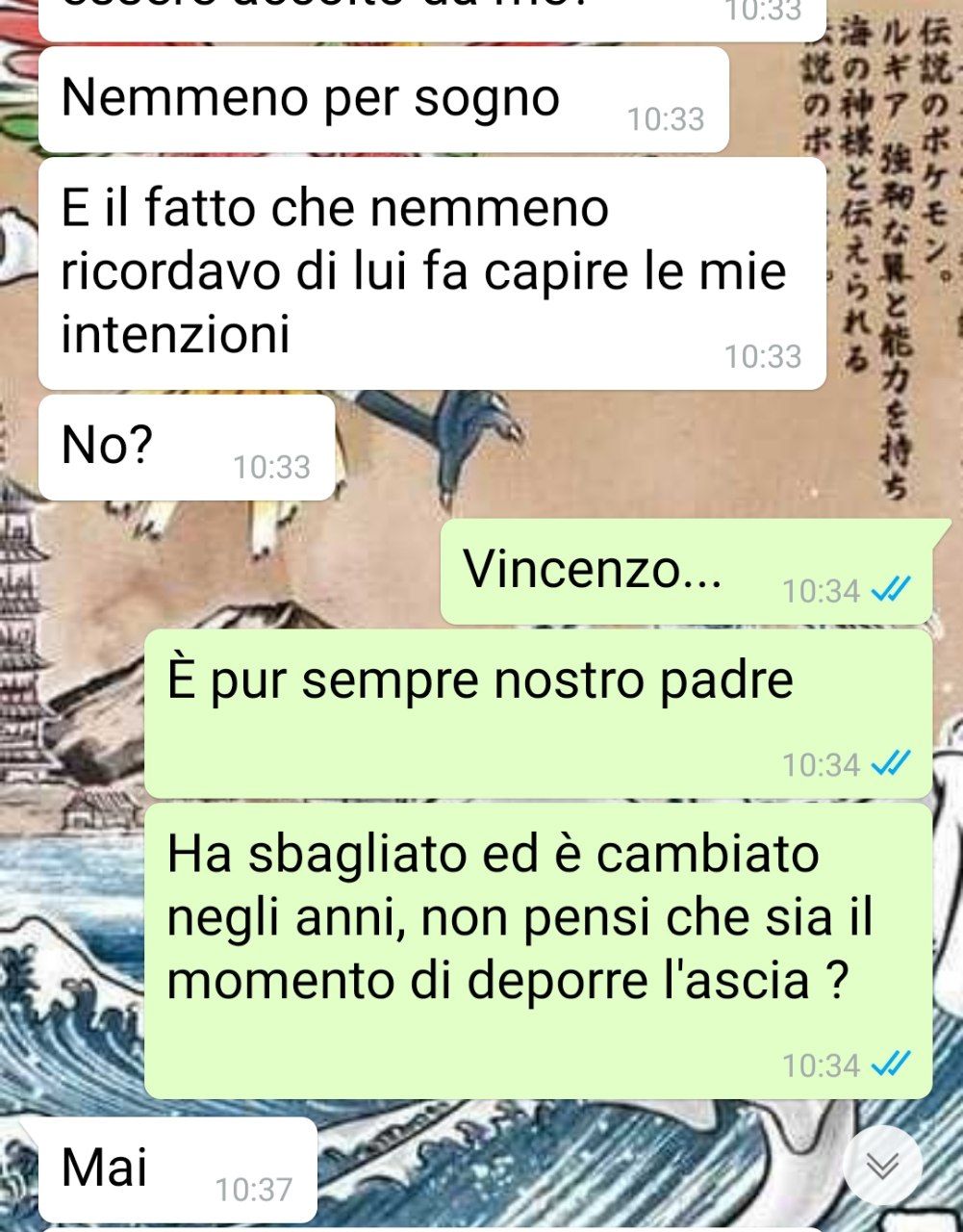Screen dimensions: 963x1232
Task: Tap the 'Mai' received message
Action: (177, 1169)
